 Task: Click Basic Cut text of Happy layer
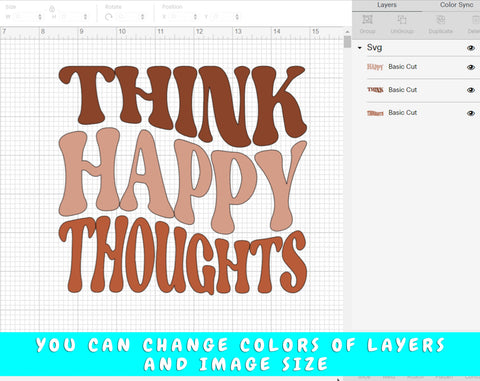tap(403, 67)
